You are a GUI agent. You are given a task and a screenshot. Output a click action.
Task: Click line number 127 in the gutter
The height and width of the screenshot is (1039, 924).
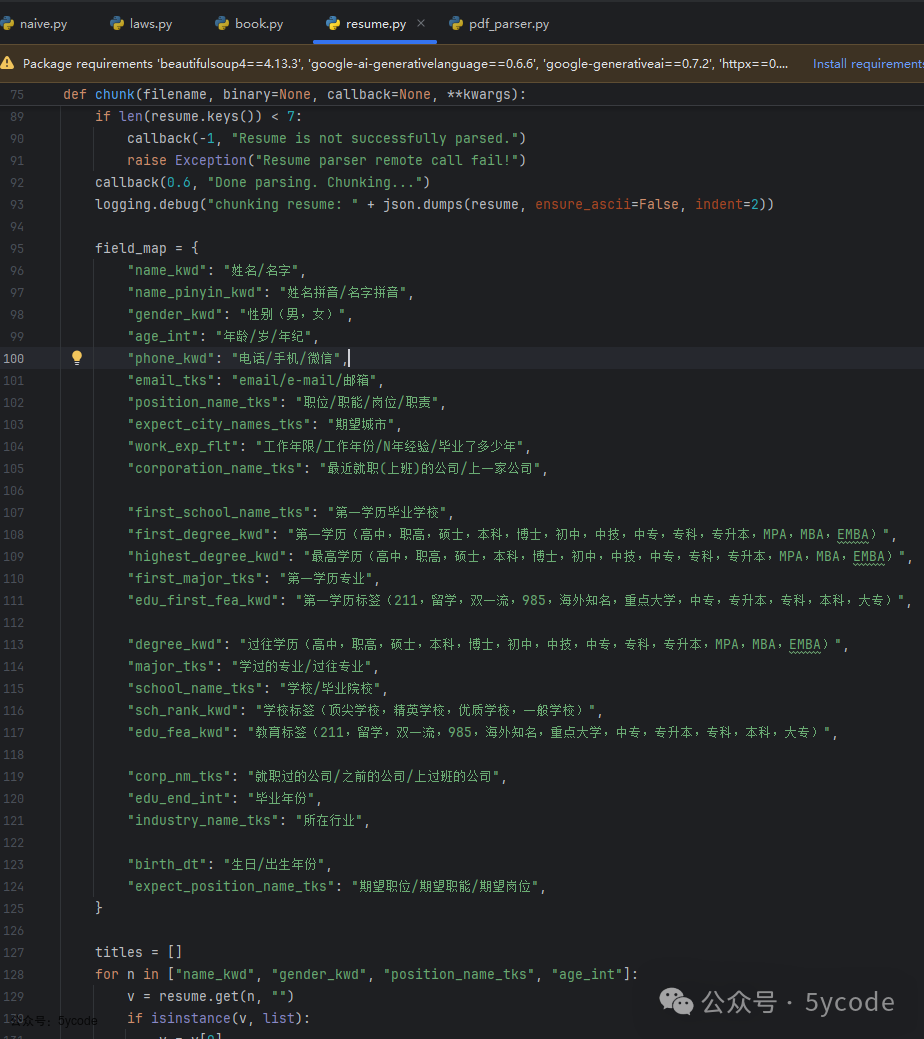[13, 952]
